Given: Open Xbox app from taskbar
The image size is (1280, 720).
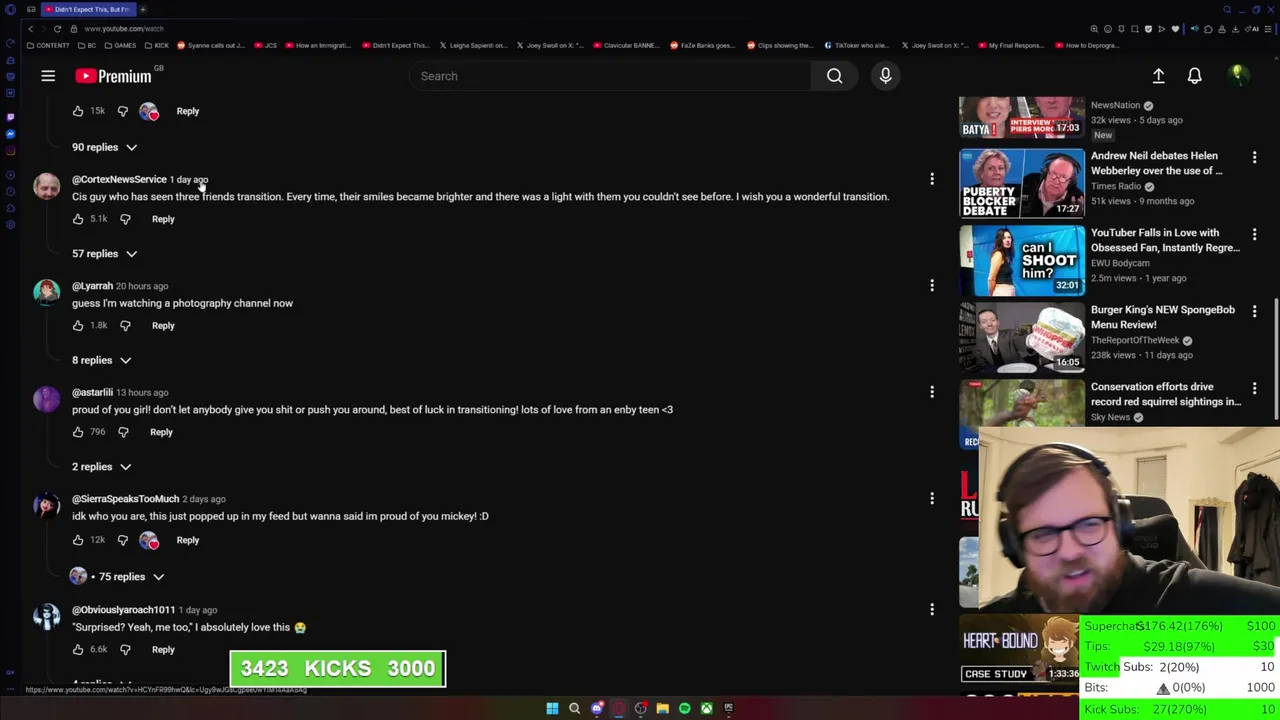Looking at the screenshot, I should coord(706,708).
